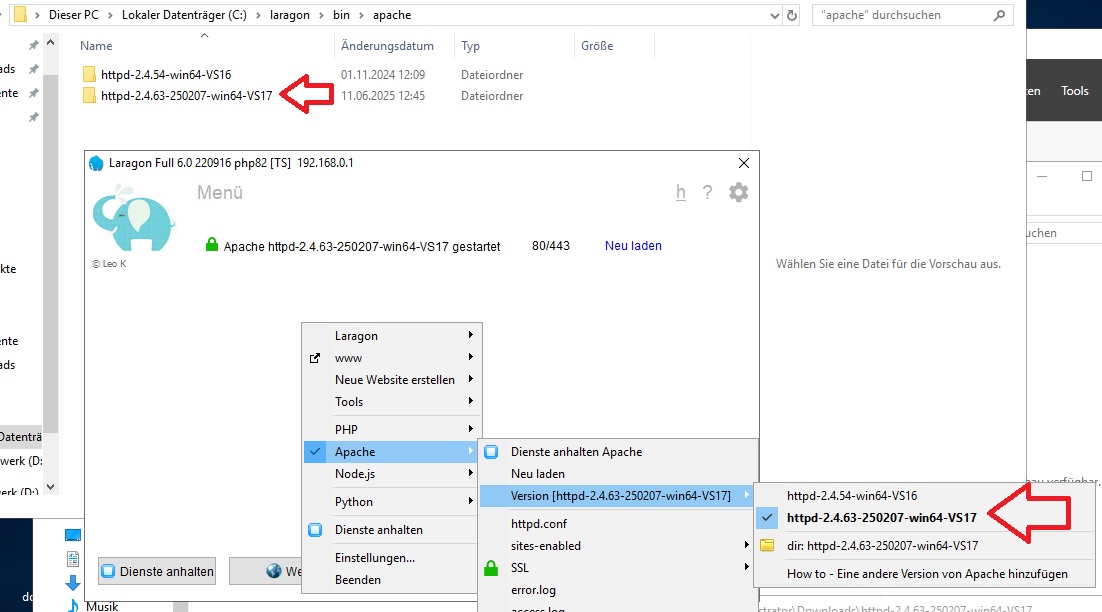Viewport: 1102px width, 612px height.
Task: Choose Beenden to quit Laragon
Action: coord(358,580)
